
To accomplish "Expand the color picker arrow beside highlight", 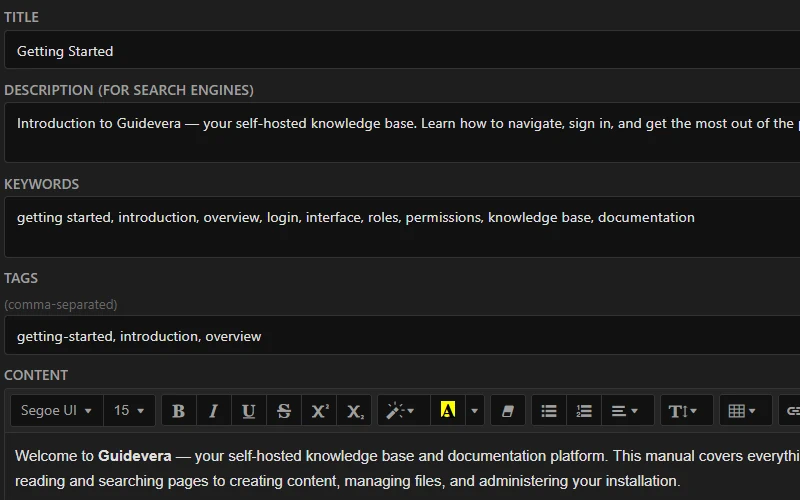I will point(474,411).
